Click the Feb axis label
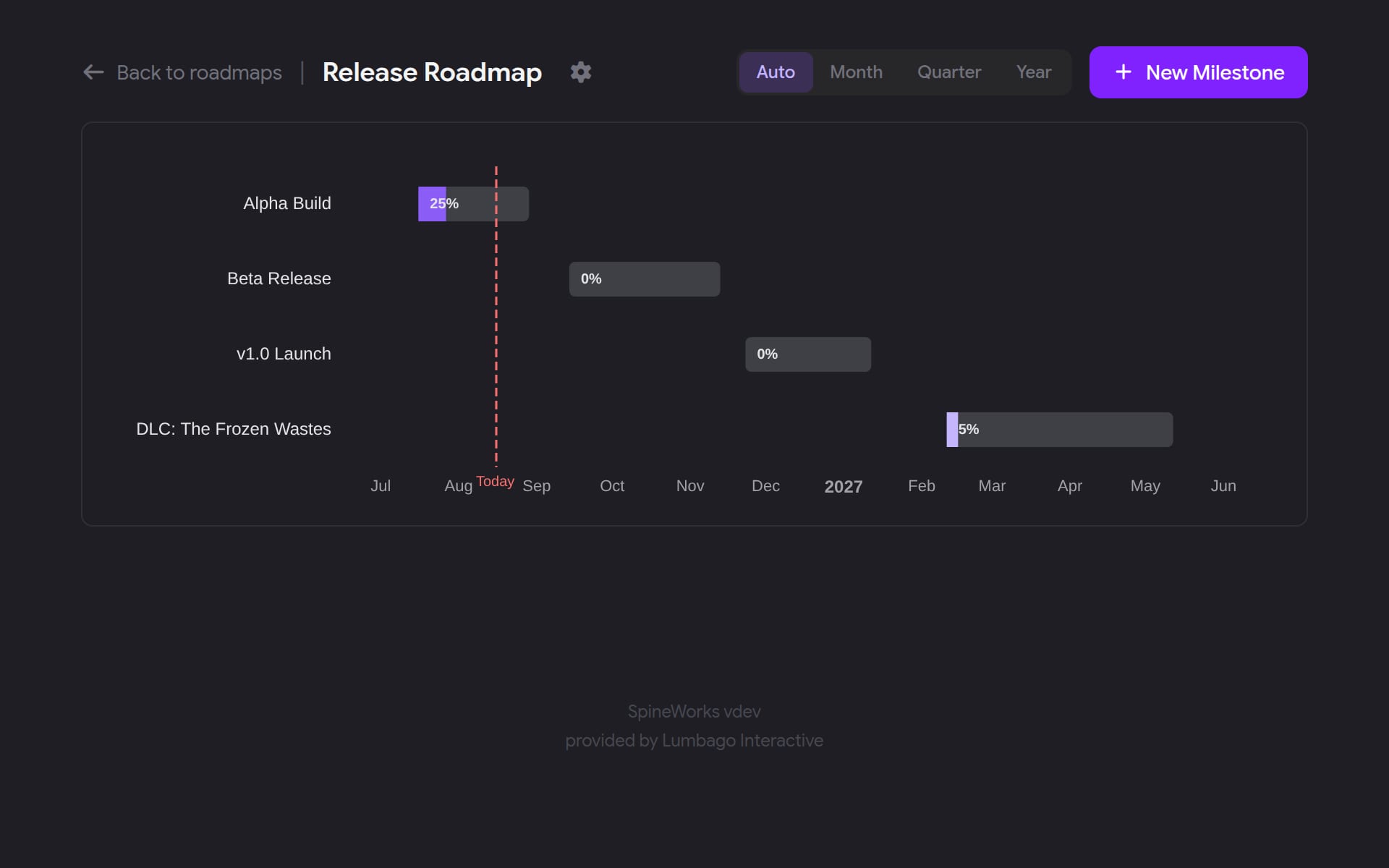This screenshot has height=868, width=1389. coord(922,486)
